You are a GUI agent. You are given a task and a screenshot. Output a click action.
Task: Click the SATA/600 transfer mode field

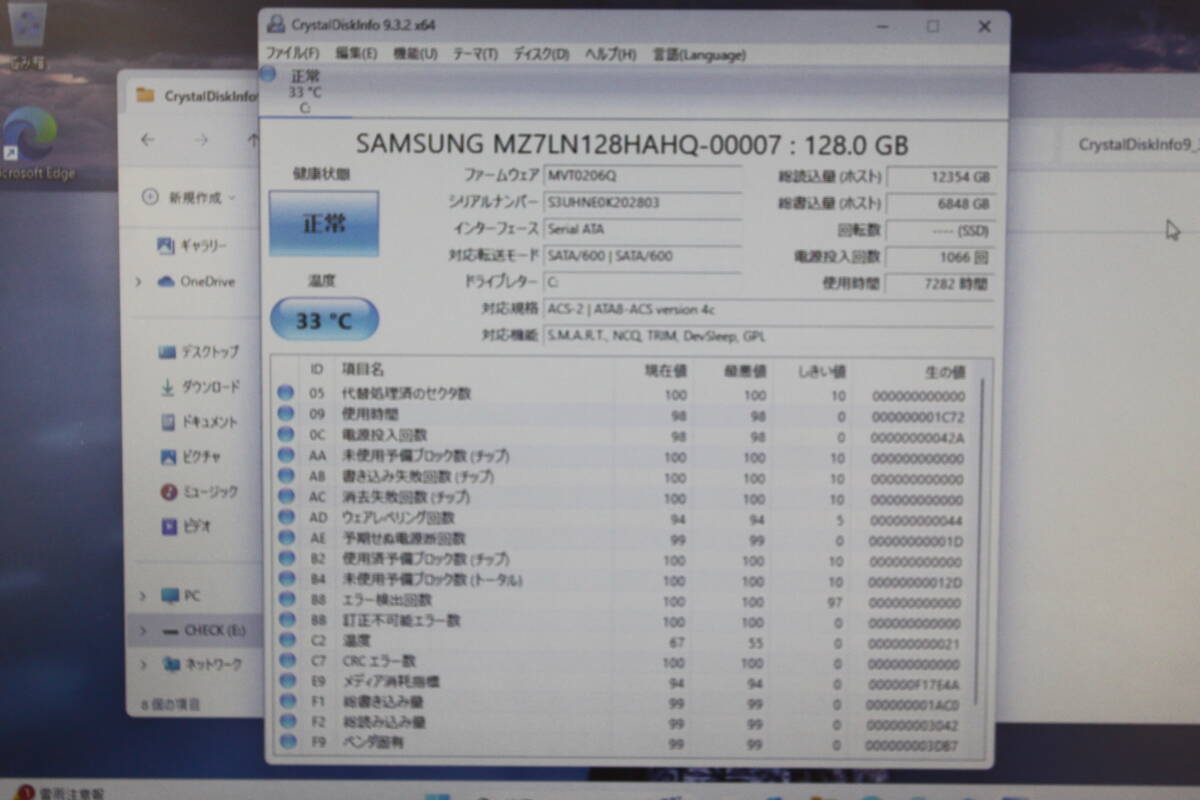(643, 256)
